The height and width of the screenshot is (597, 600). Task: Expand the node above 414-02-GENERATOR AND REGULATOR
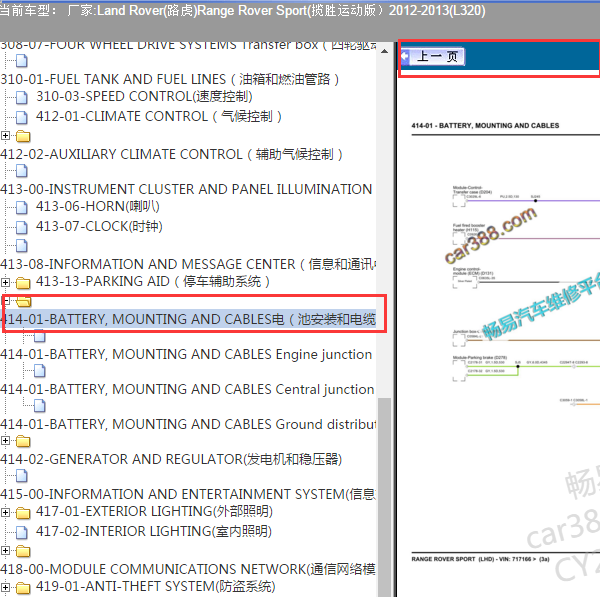[x=5, y=440]
